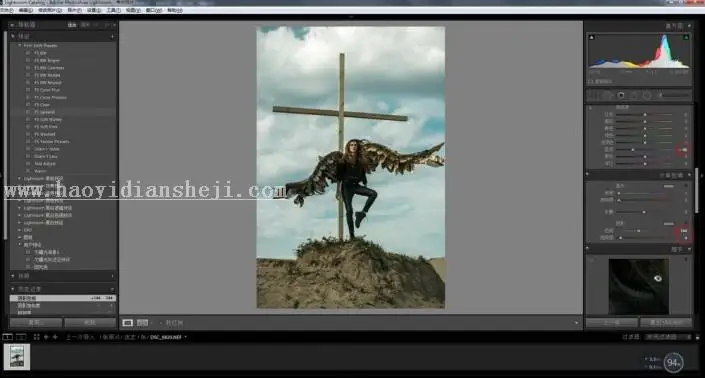Collapse the history panel triangle
The height and width of the screenshot is (378, 705).
point(13,289)
